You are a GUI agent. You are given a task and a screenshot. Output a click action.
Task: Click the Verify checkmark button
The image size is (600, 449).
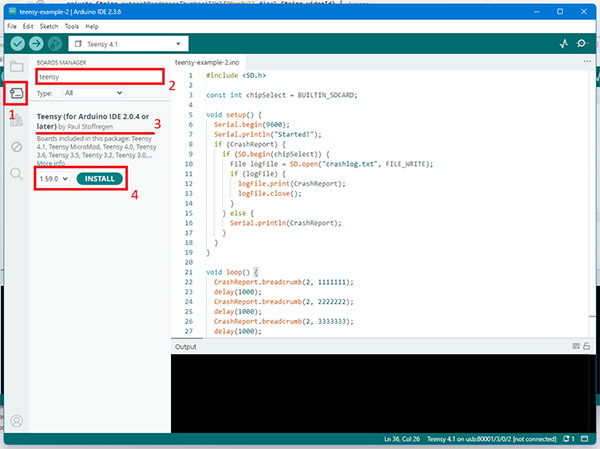click(17, 44)
